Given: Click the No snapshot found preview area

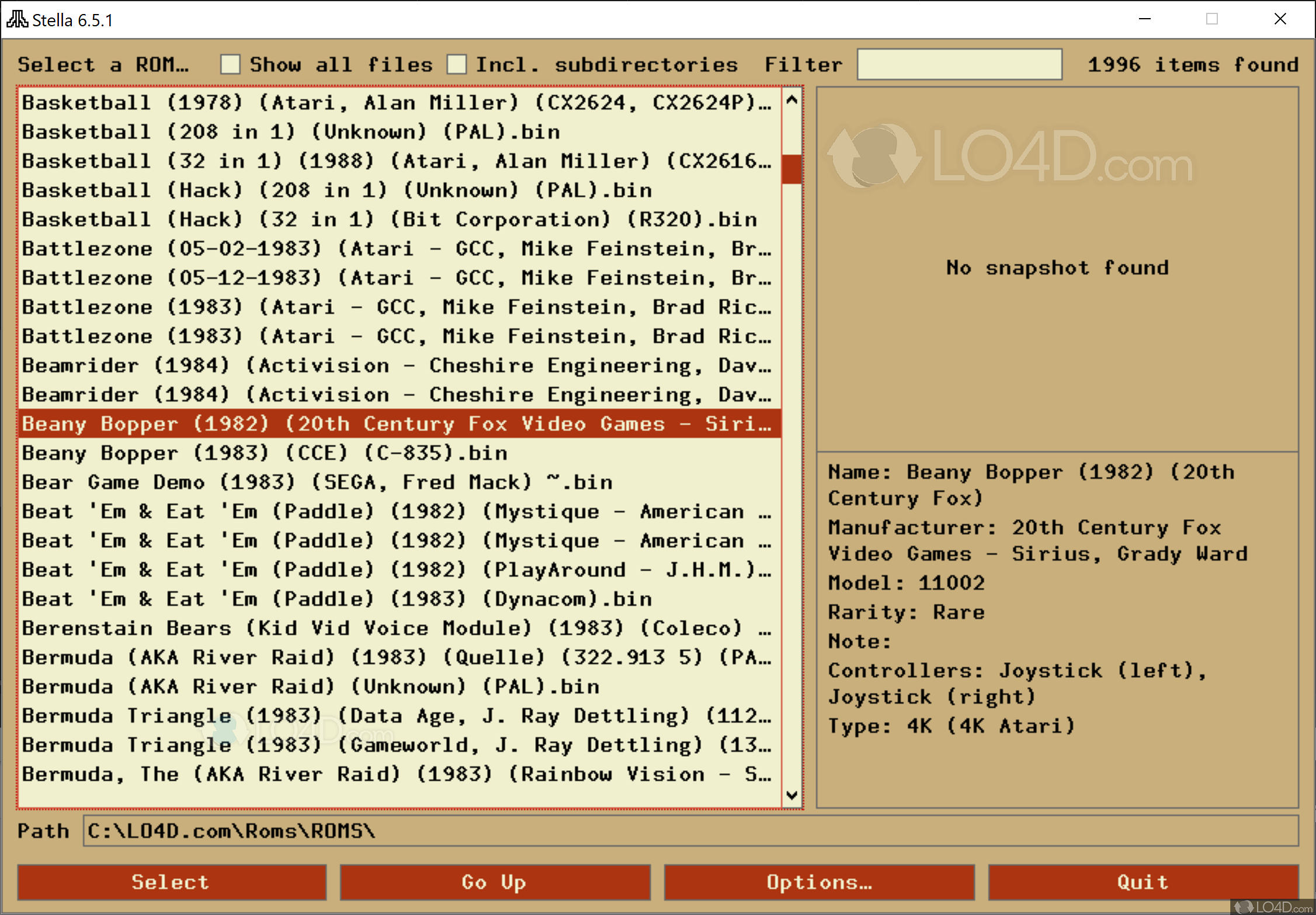Looking at the screenshot, I should (x=1057, y=269).
